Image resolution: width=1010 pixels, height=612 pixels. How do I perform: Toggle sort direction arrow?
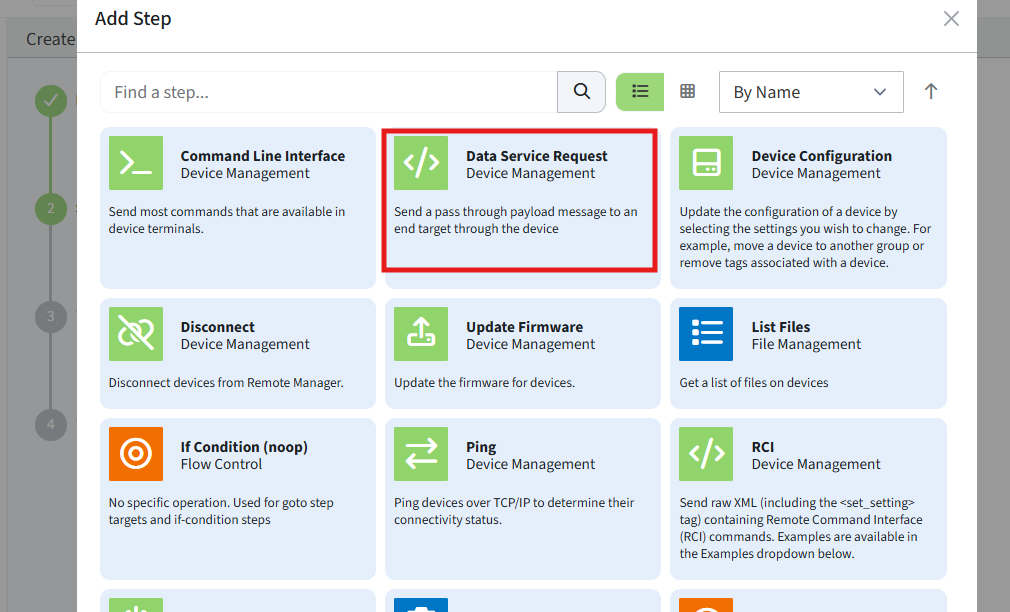pos(931,92)
